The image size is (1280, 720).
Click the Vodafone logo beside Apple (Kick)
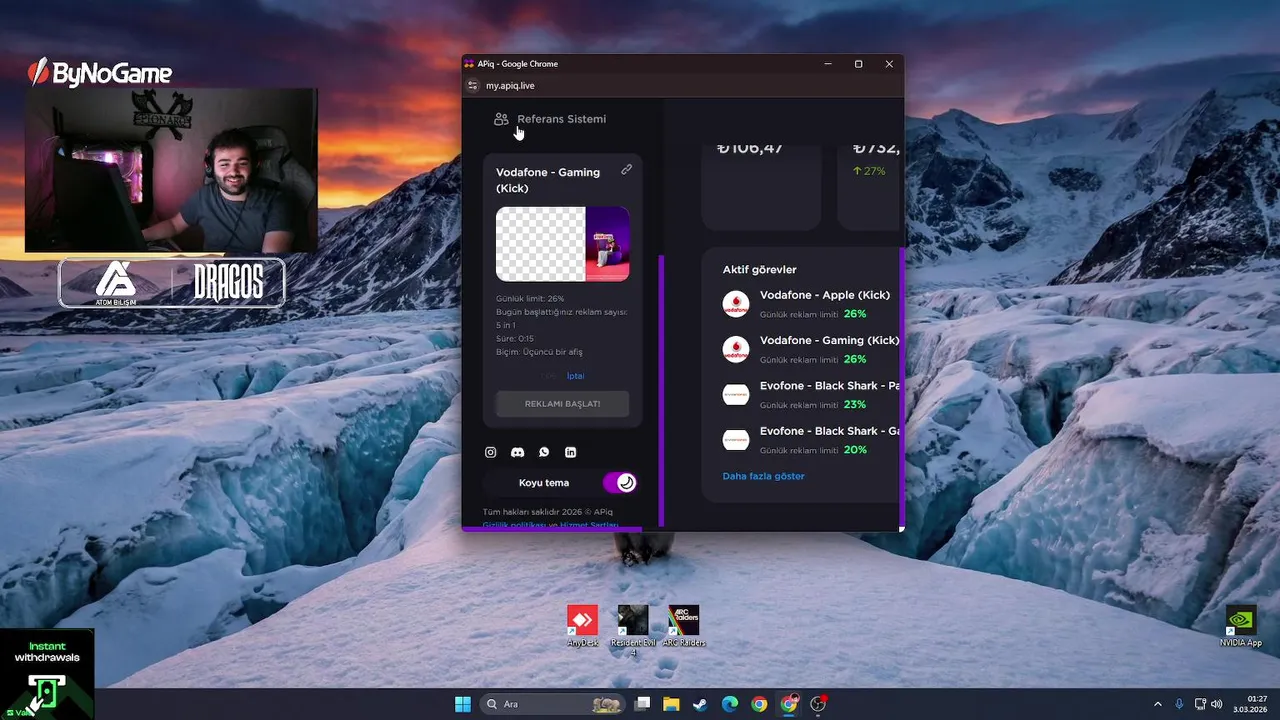pyautogui.click(x=736, y=304)
